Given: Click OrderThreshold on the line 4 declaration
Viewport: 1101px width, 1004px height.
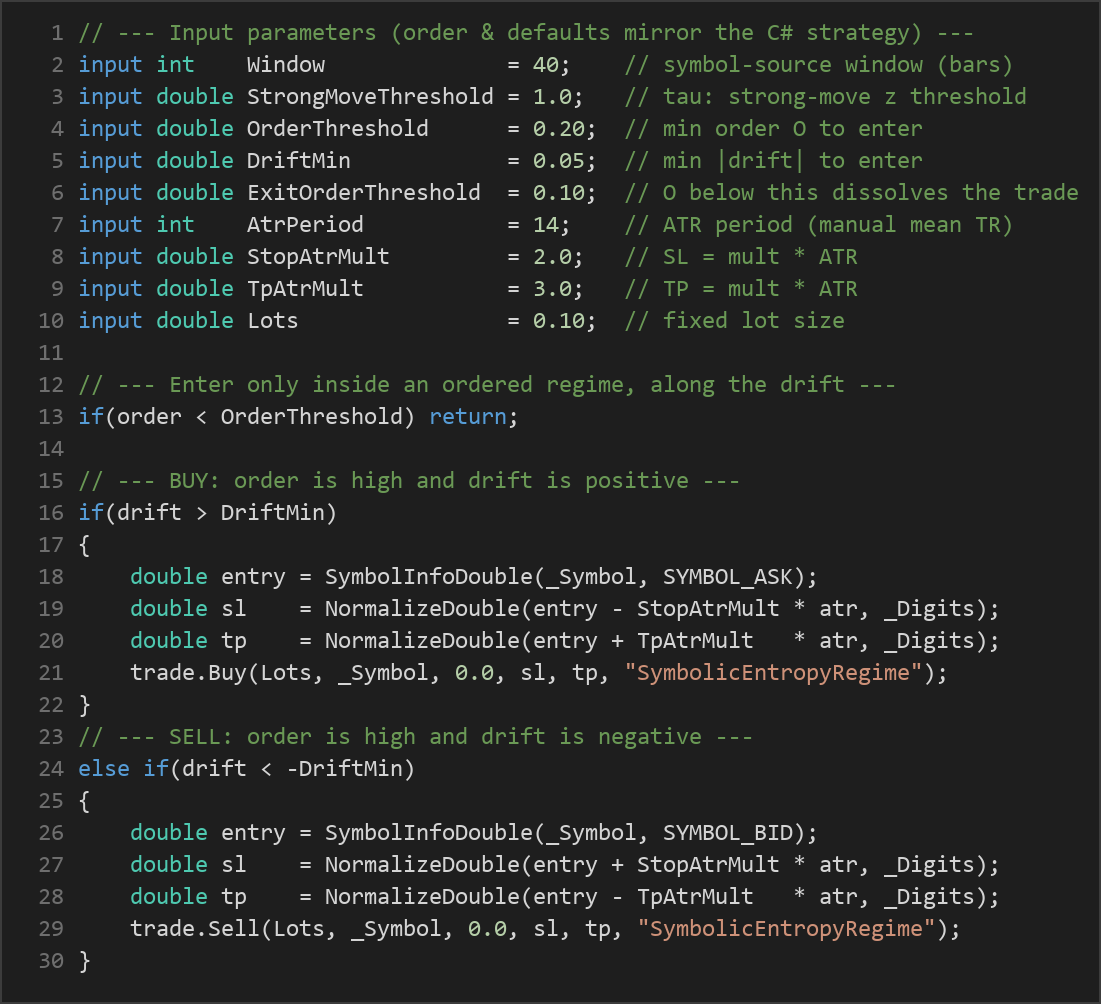Looking at the screenshot, I should pos(338,128).
